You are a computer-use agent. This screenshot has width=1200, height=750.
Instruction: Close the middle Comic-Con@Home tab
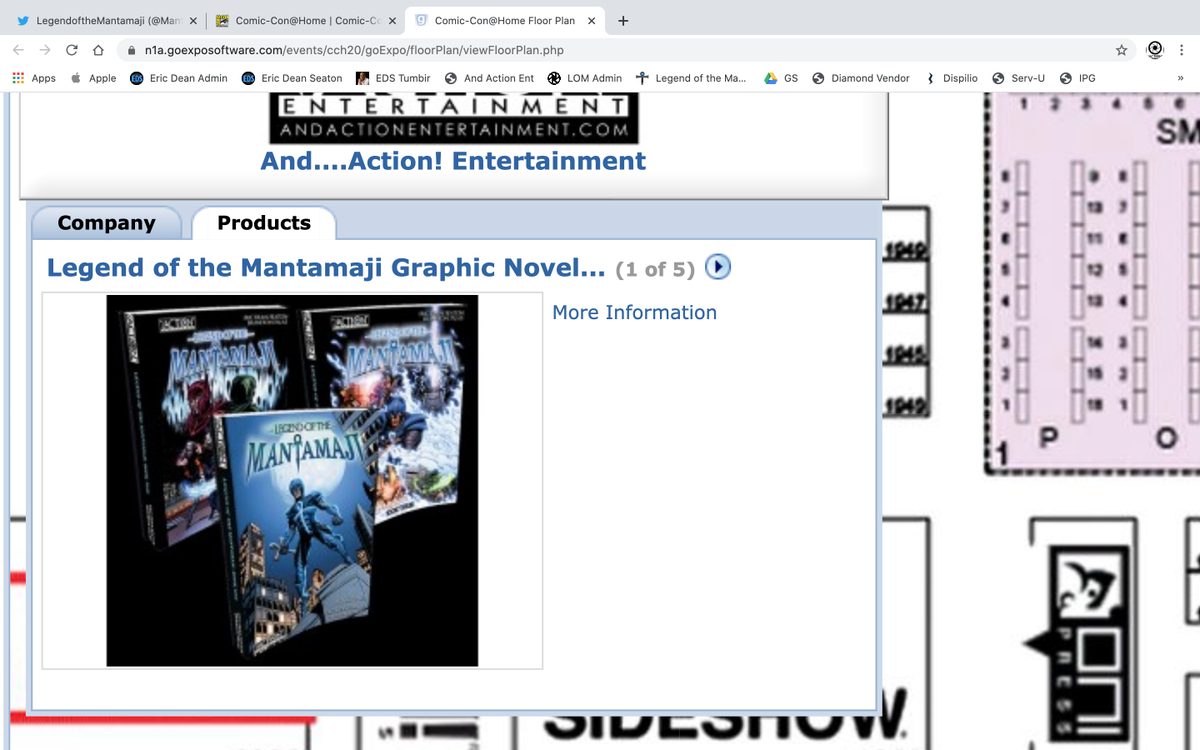pyautogui.click(x=392, y=20)
